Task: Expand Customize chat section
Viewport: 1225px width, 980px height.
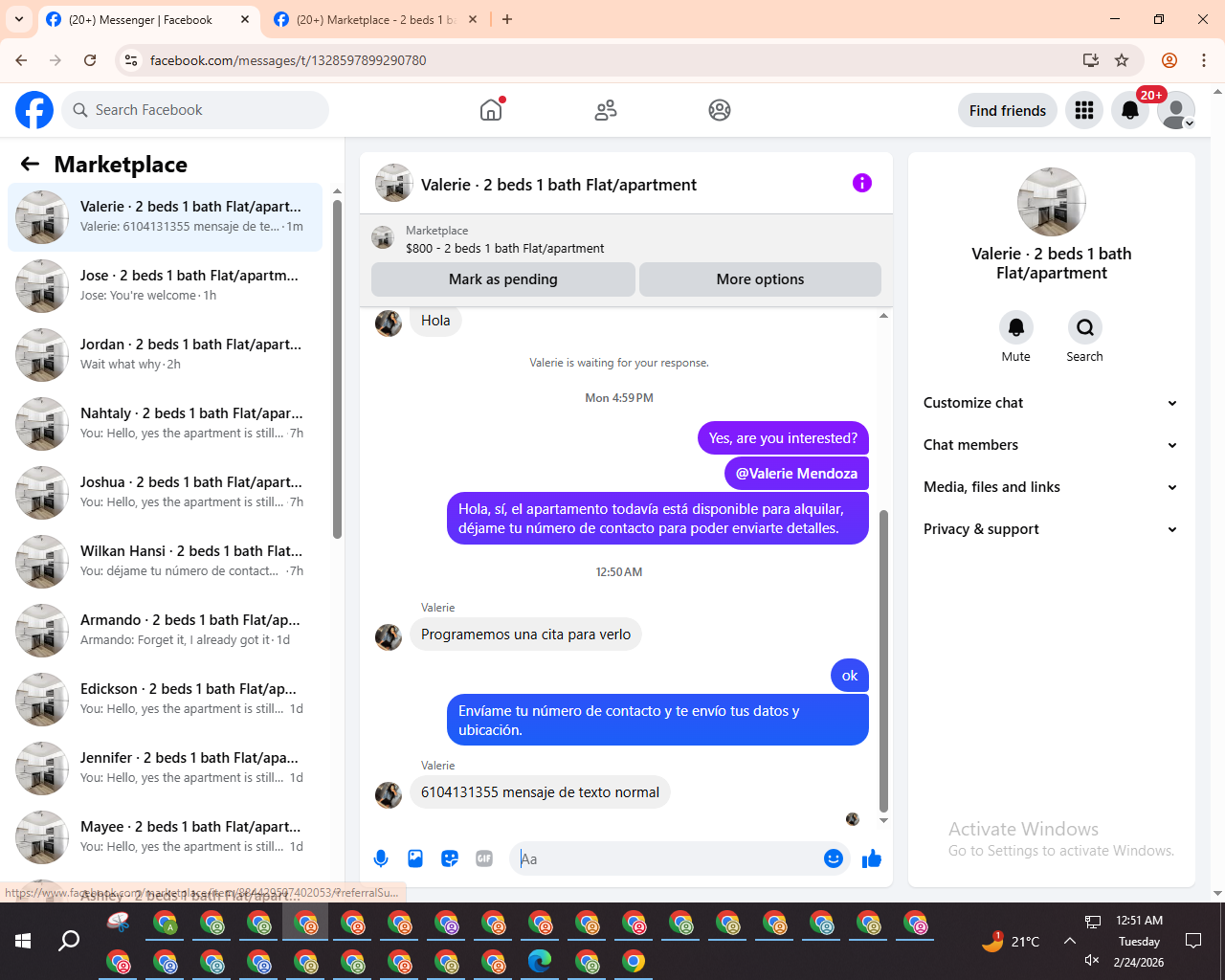Action: pos(1050,403)
